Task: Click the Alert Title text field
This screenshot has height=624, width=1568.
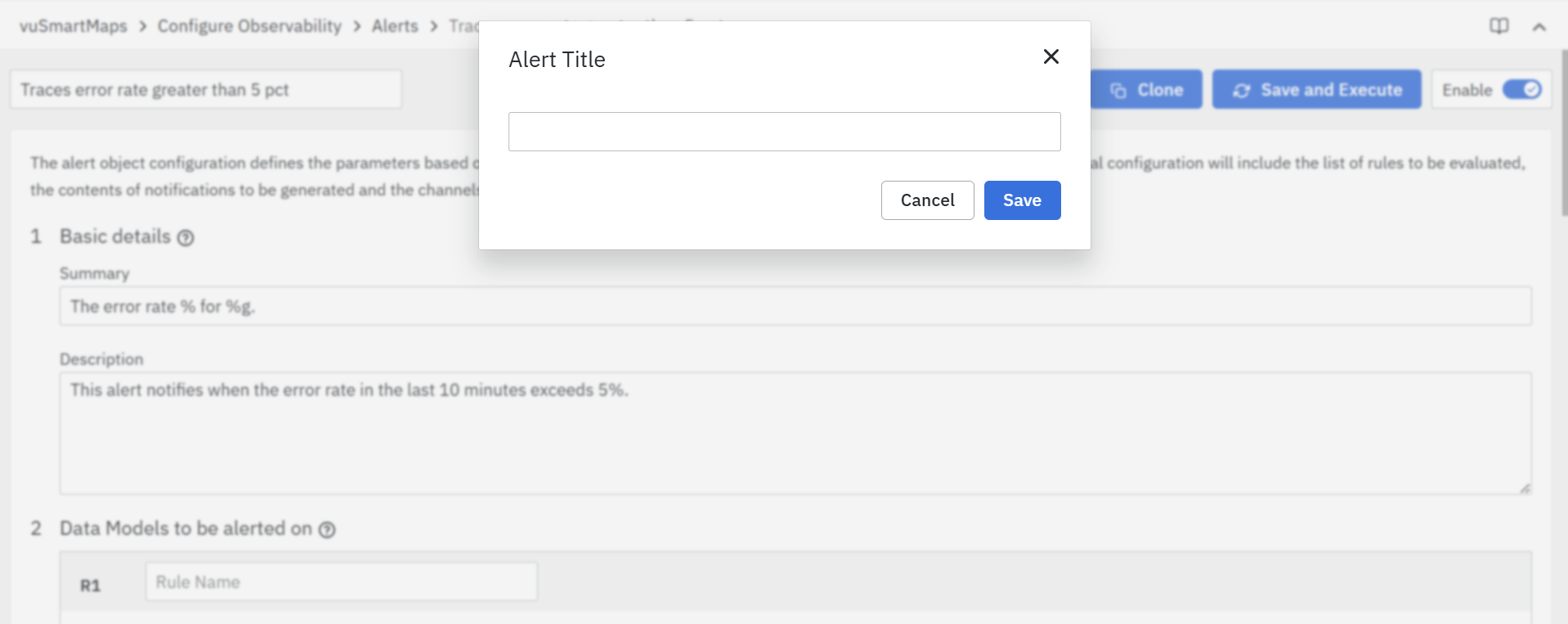Action: coord(784,132)
